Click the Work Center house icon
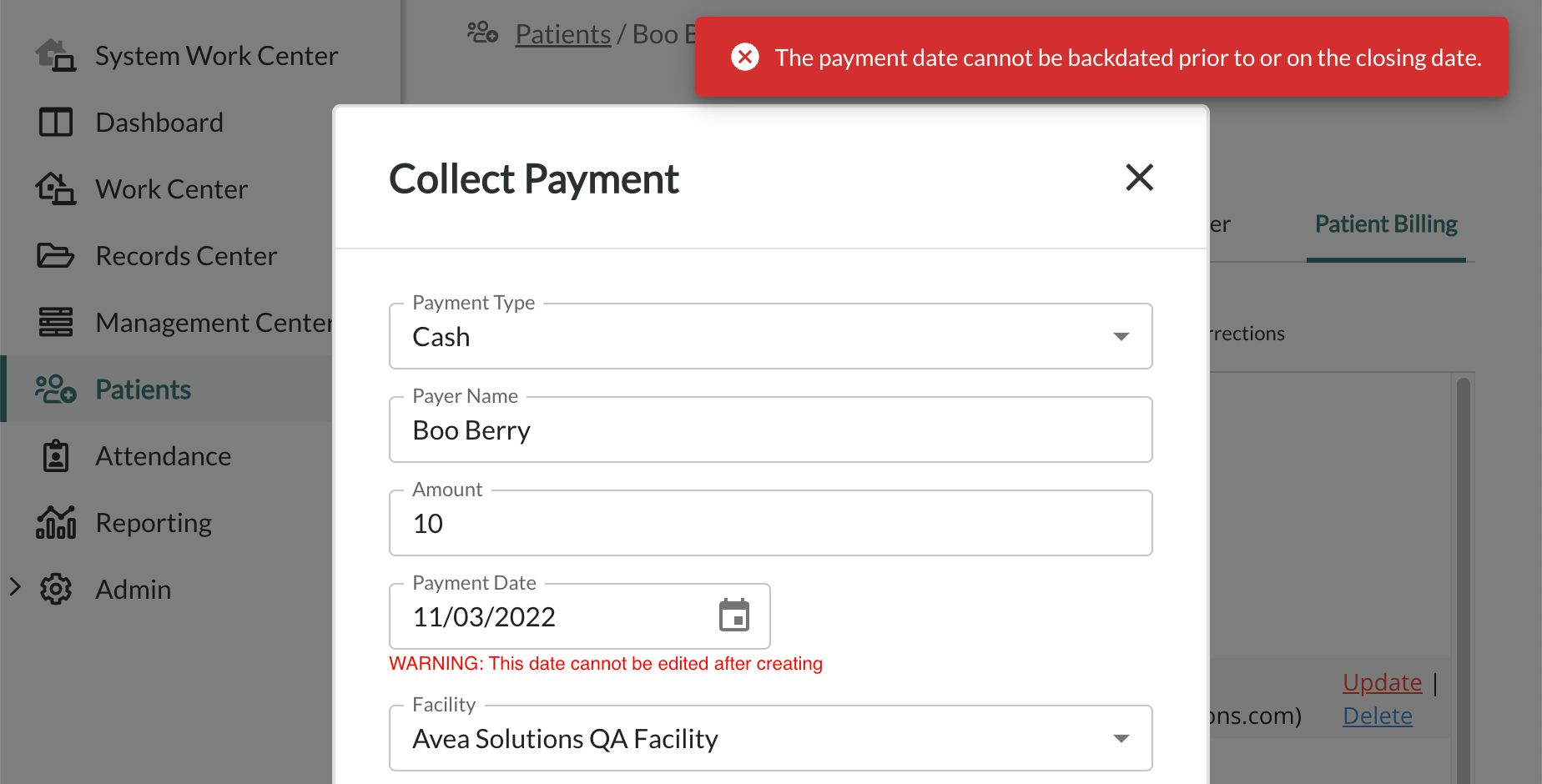The height and width of the screenshot is (784, 1542). point(56,189)
